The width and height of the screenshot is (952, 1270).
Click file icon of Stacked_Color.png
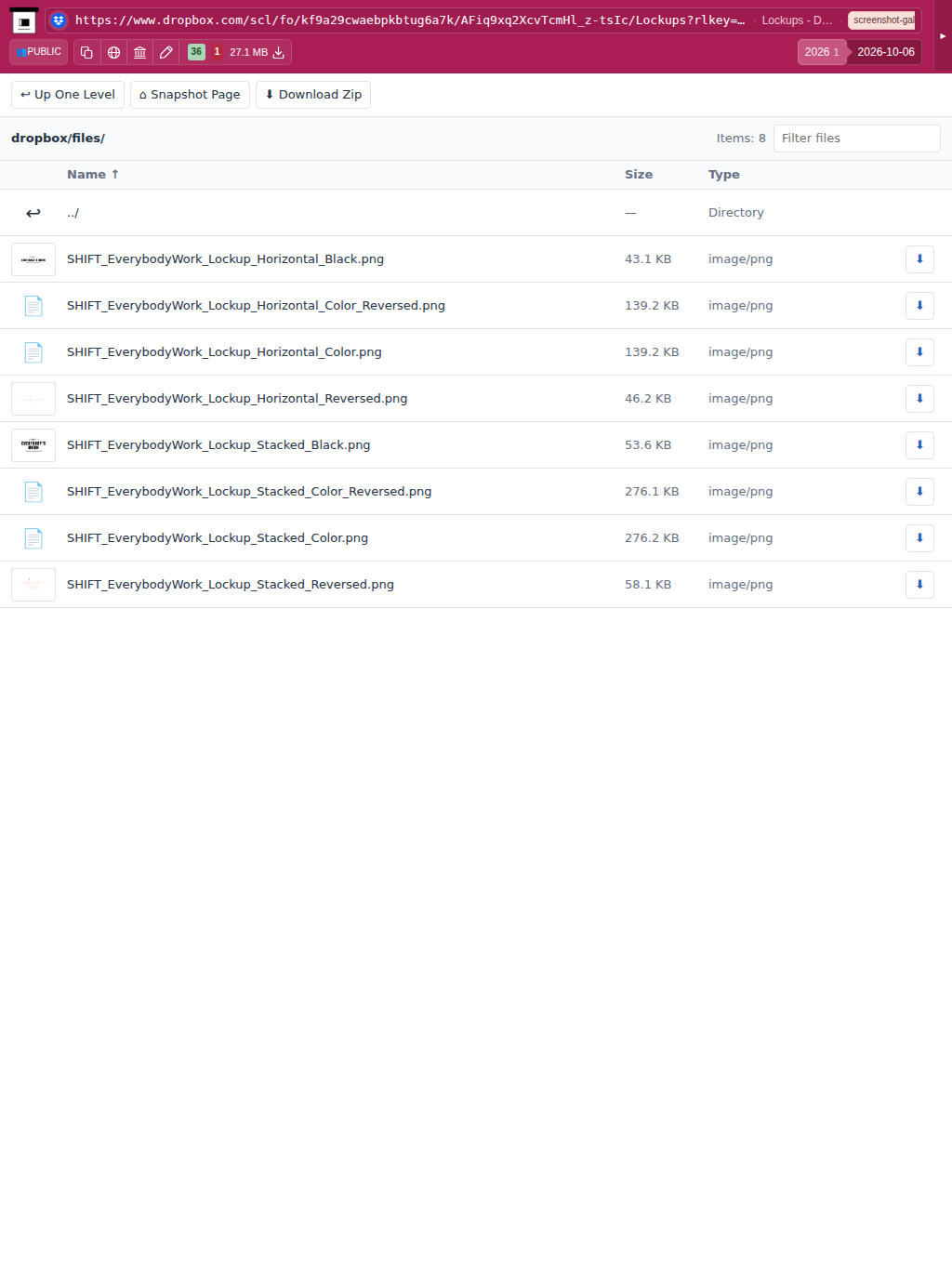(x=33, y=538)
